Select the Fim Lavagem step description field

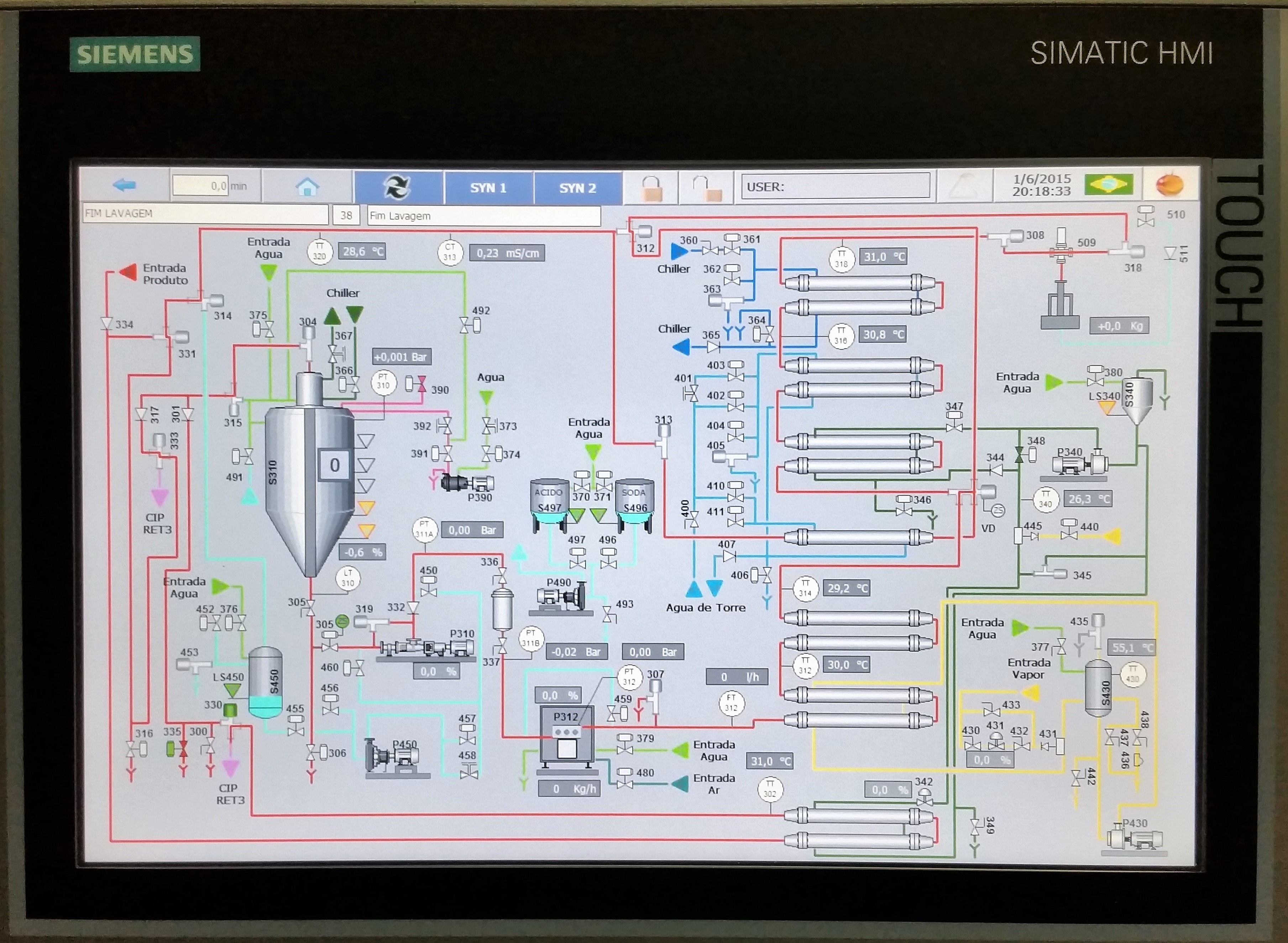(483, 216)
